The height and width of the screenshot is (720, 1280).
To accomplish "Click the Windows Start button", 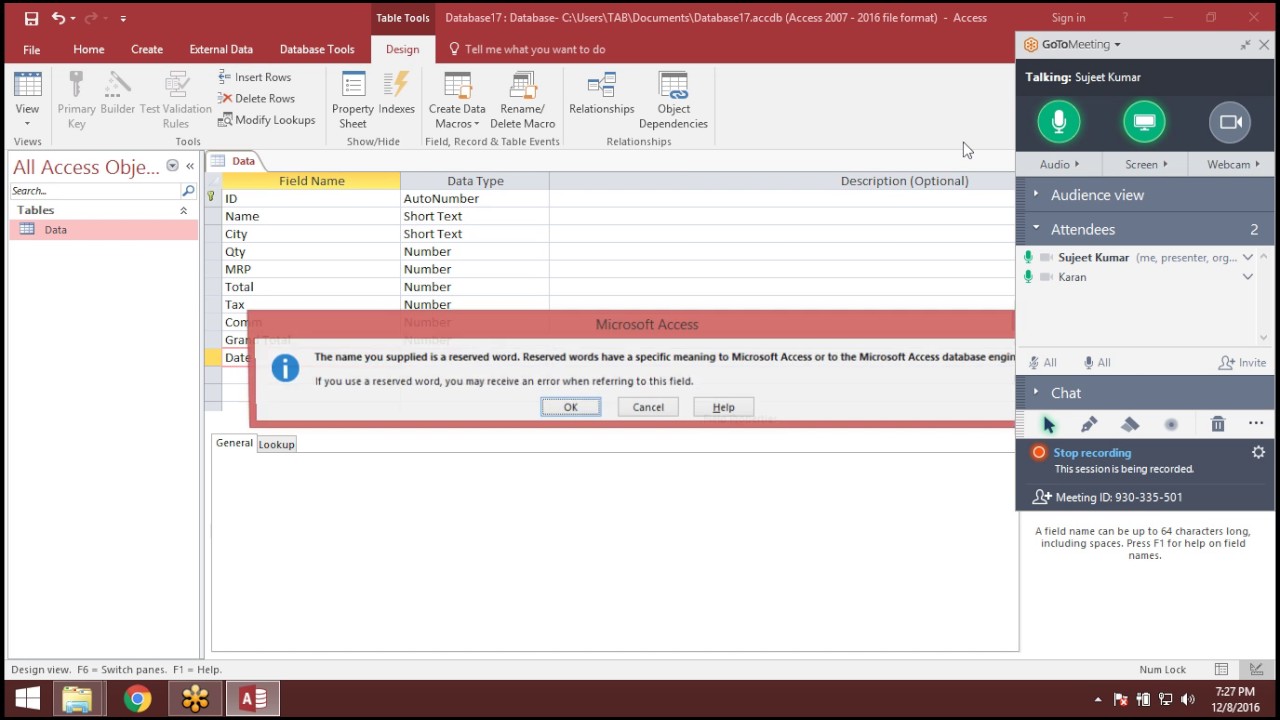I will click(27, 699).
